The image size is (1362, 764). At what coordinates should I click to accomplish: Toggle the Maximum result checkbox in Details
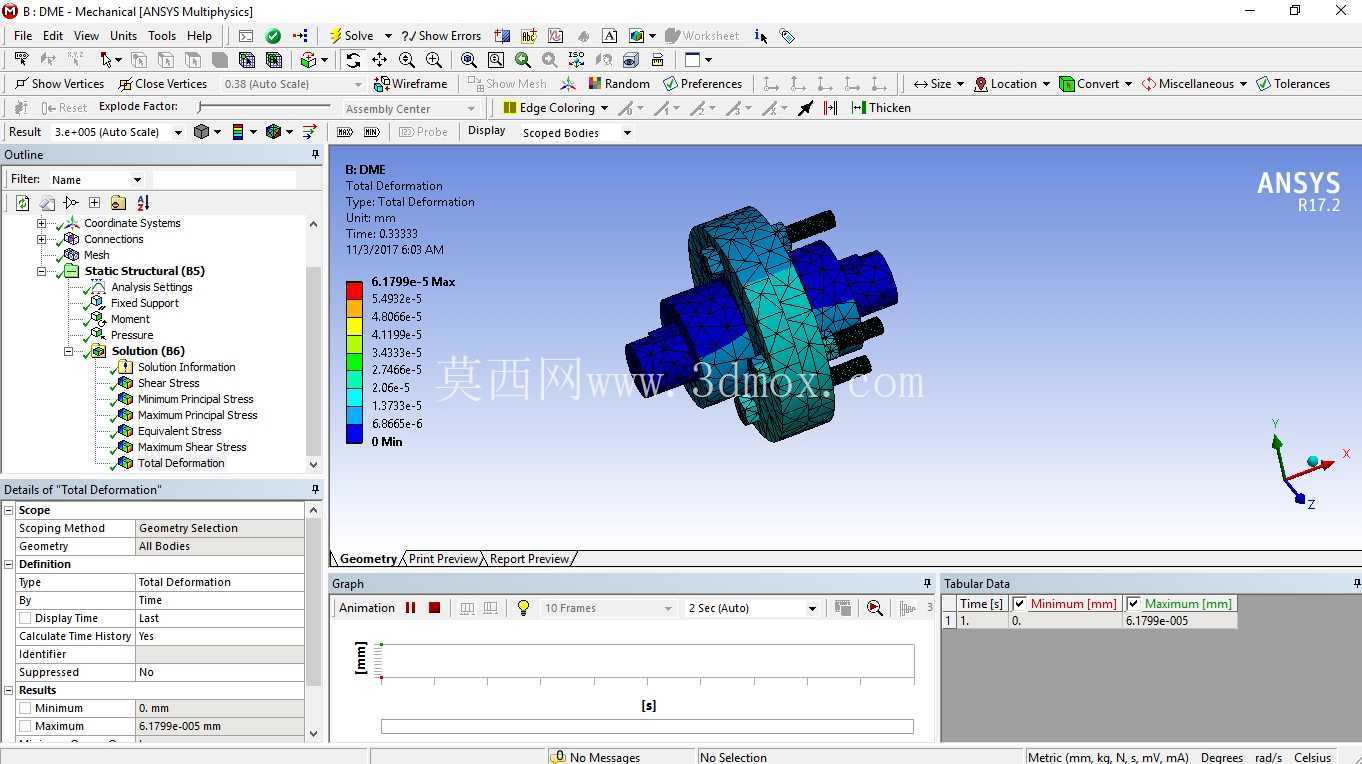(25, 726)
